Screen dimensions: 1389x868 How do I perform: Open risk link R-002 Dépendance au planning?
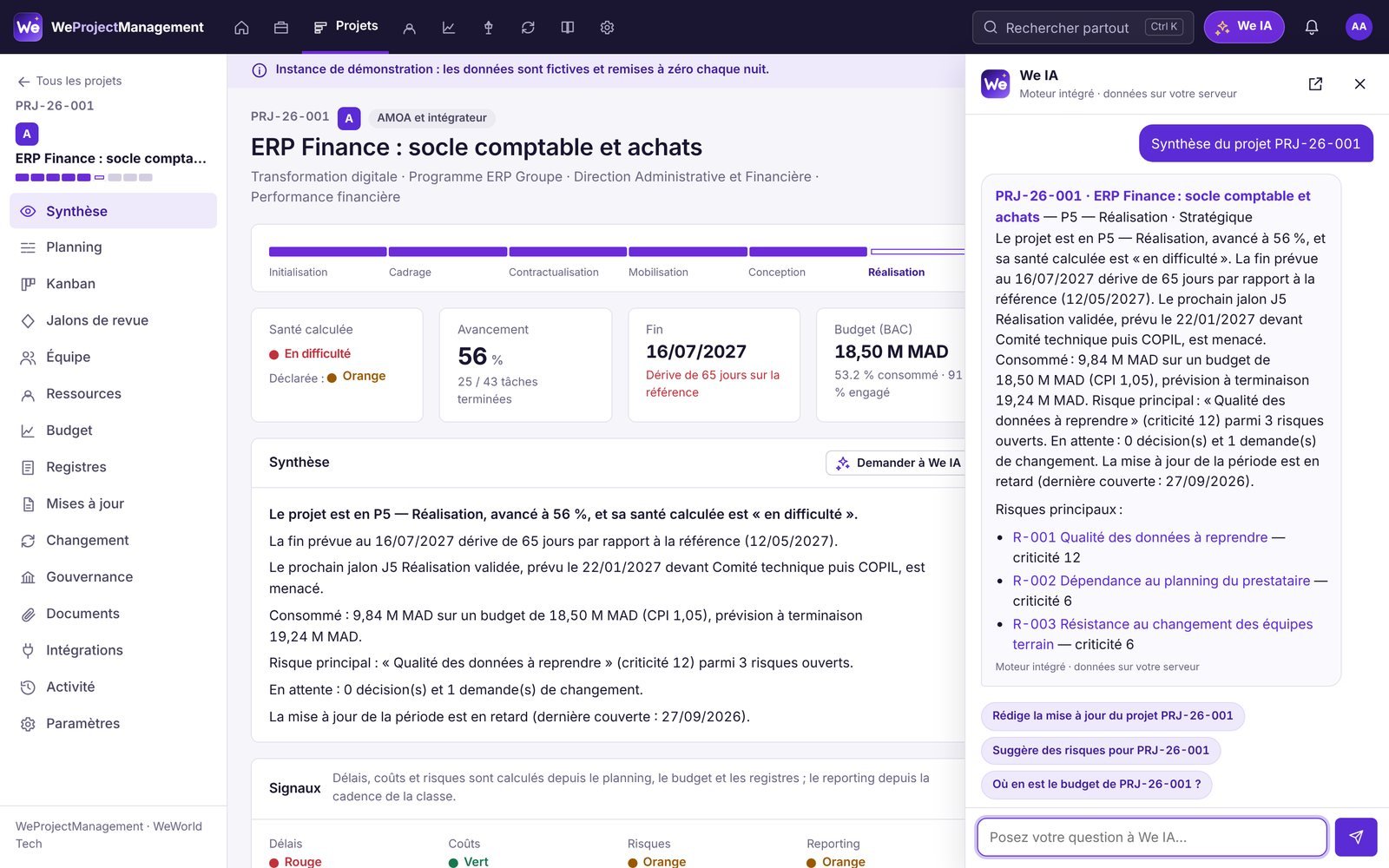tap(1162, 581)
